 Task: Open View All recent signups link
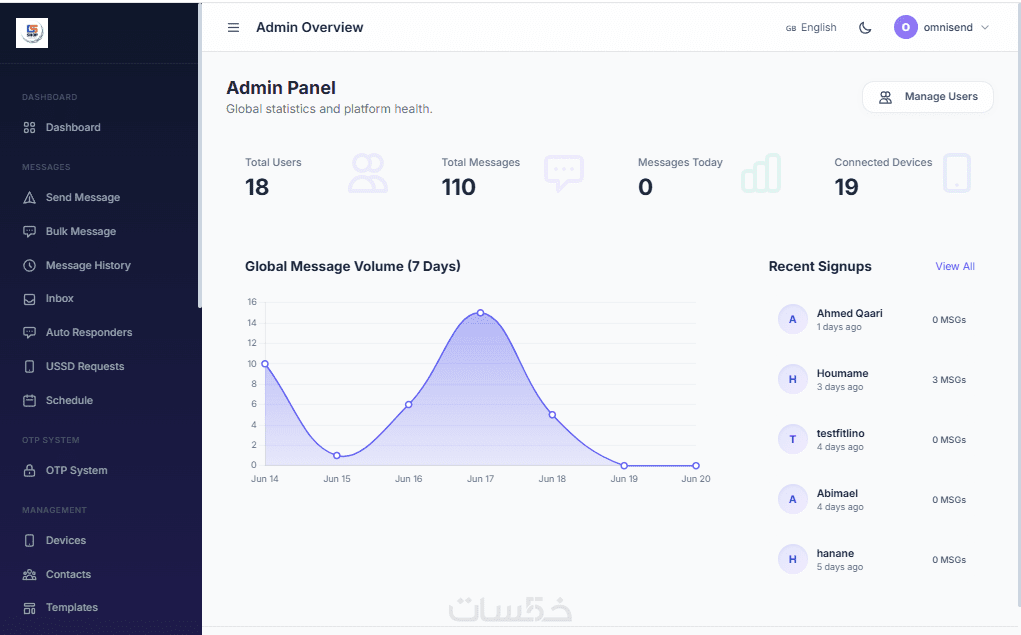click(x=955, y=266)
